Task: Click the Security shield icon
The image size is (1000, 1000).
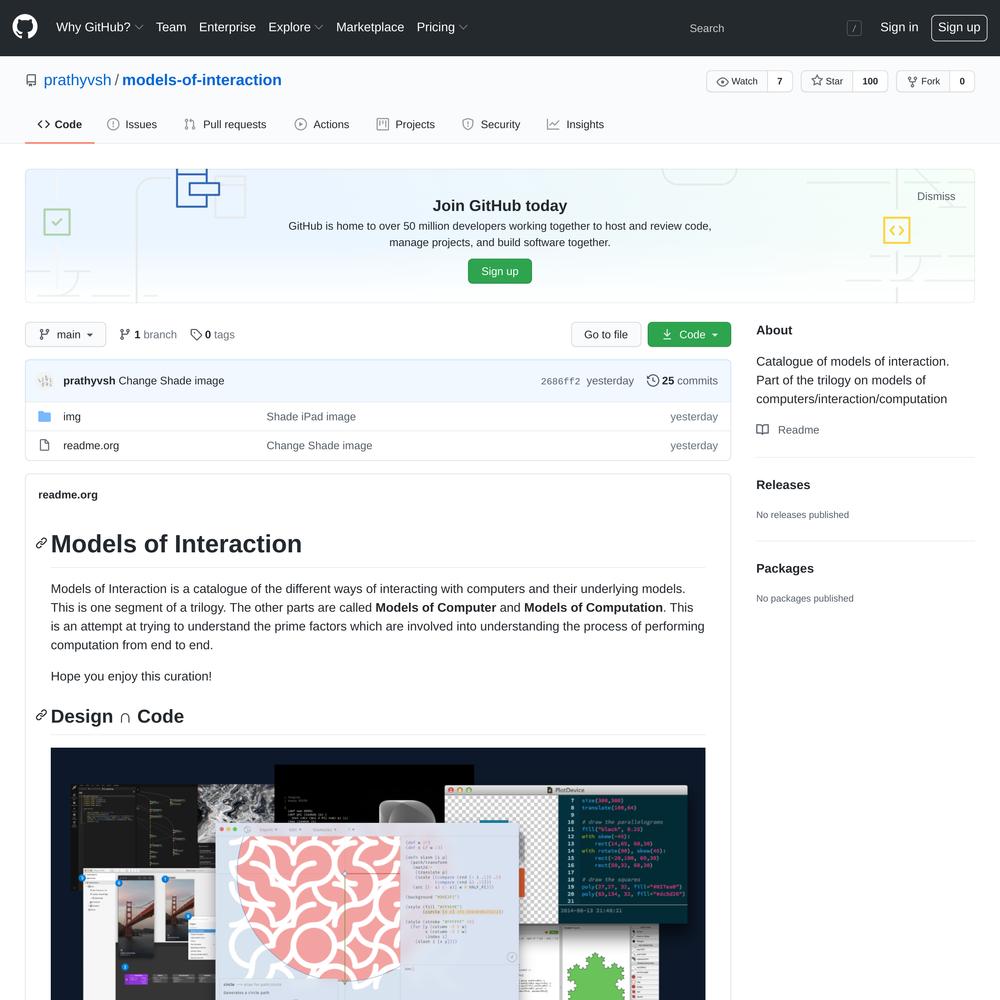Action: 468,124
